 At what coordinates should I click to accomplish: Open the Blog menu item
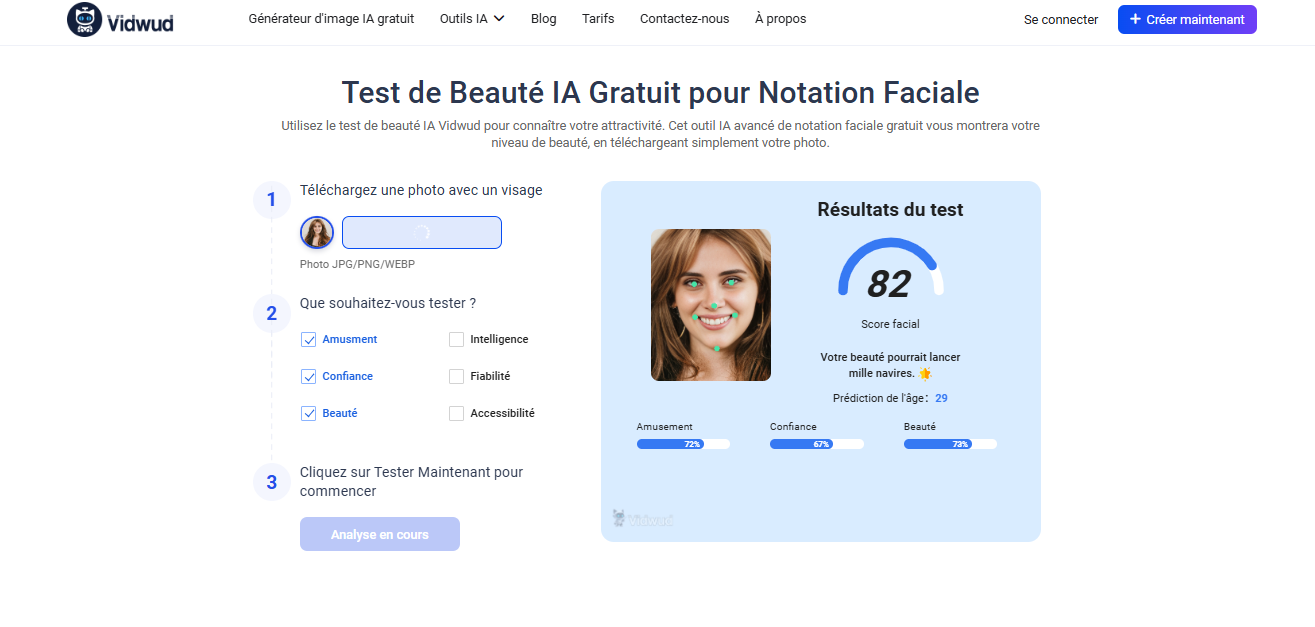[x=543, y=17]
